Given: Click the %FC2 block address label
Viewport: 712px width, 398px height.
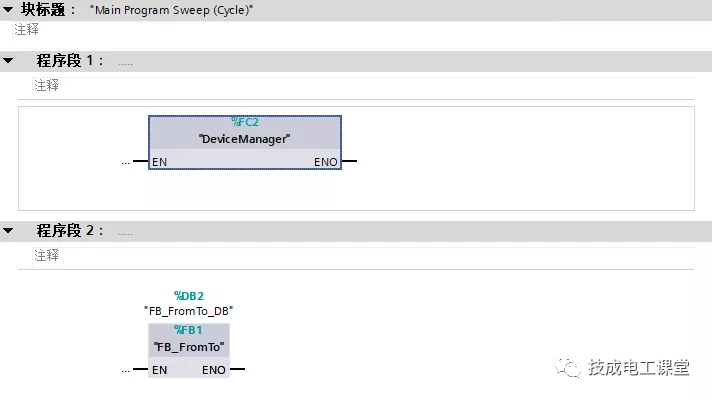Looking at the screenshot, I should [x=245, y=122].
